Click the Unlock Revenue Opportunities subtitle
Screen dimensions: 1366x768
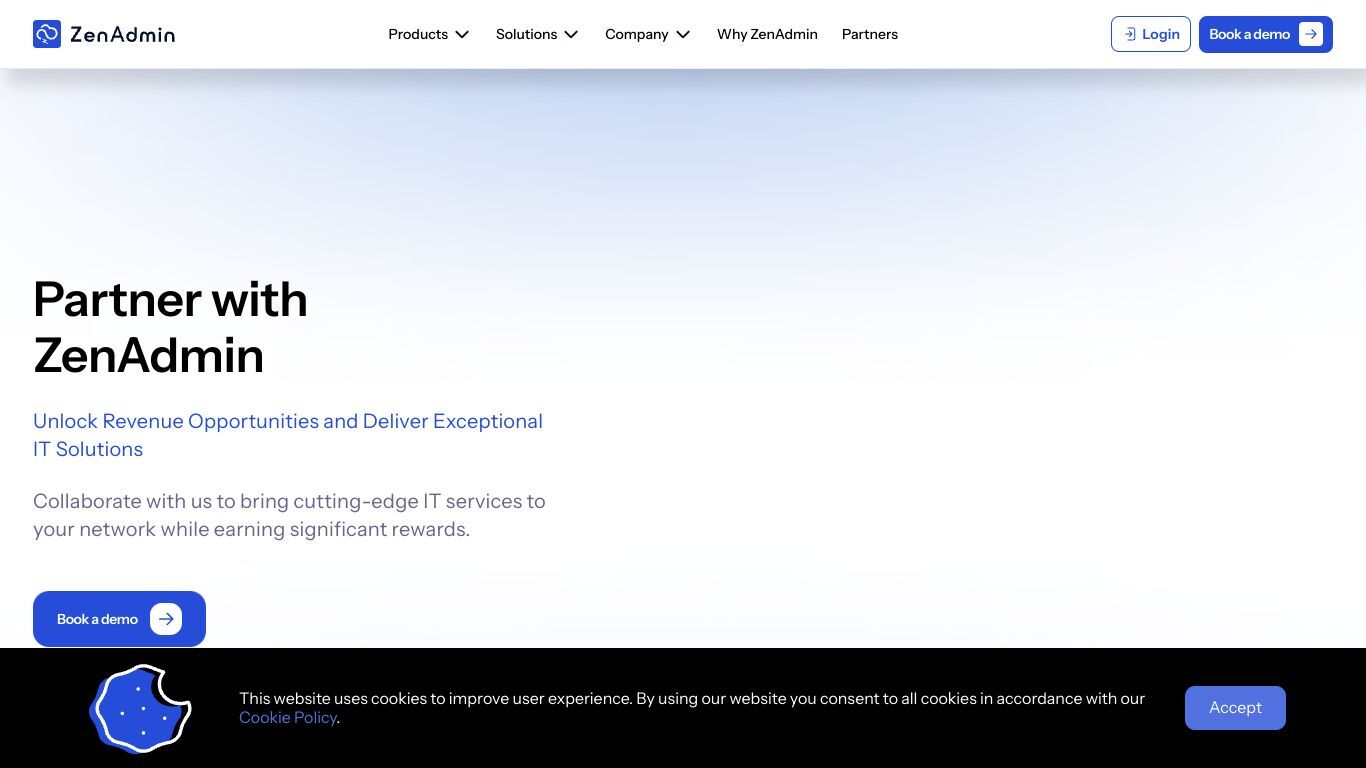coord(288,435)
